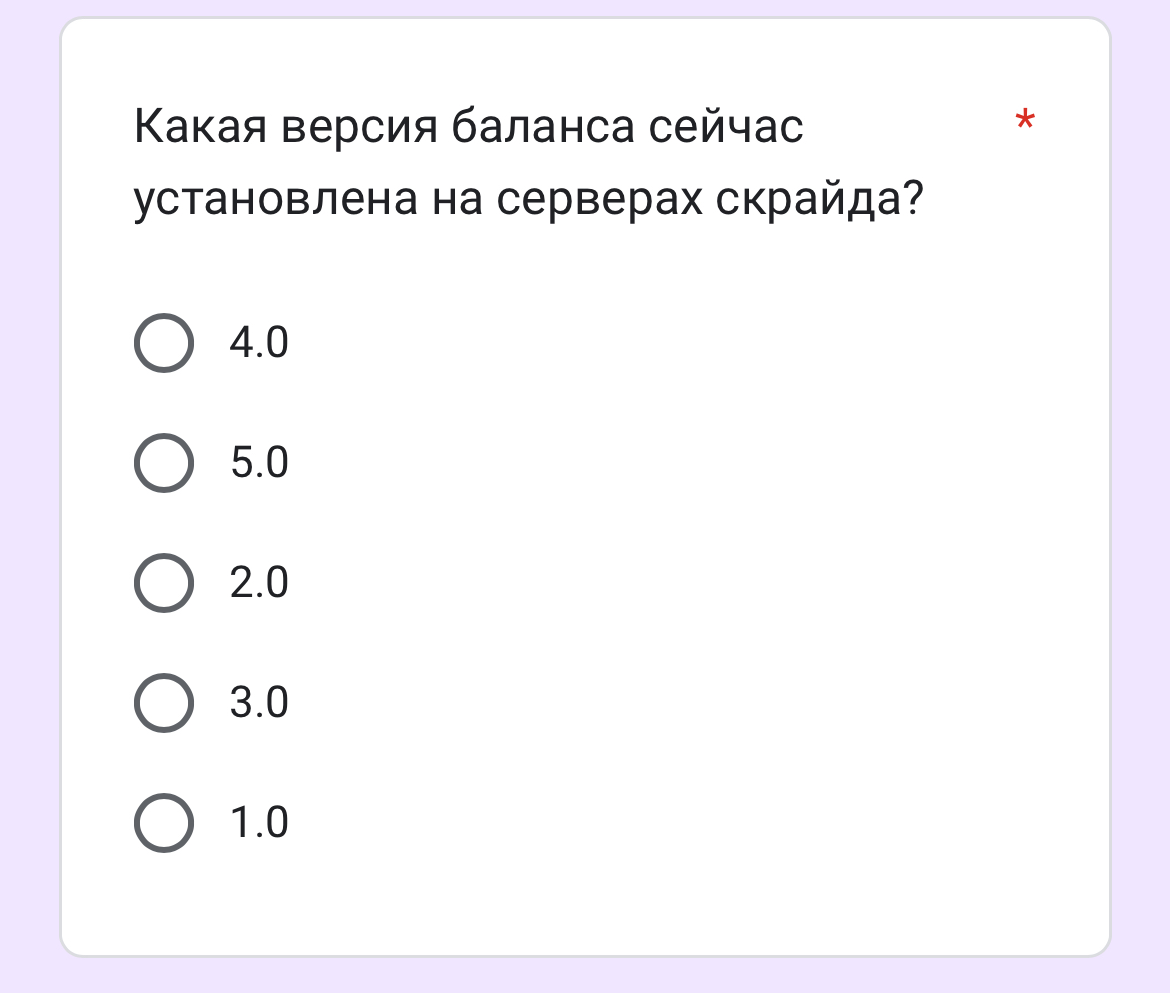Click the "5.0" answer label text

(259, 463)
